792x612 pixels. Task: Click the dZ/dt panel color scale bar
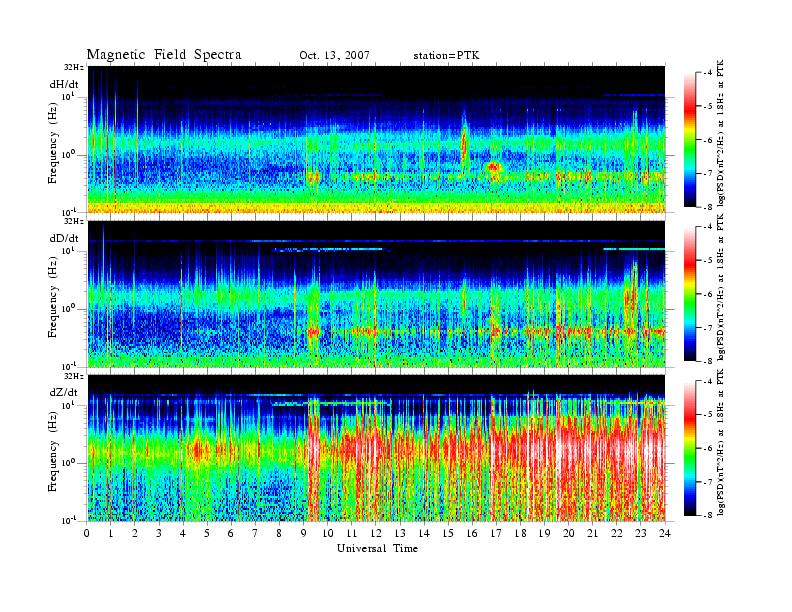click(690, 448)
